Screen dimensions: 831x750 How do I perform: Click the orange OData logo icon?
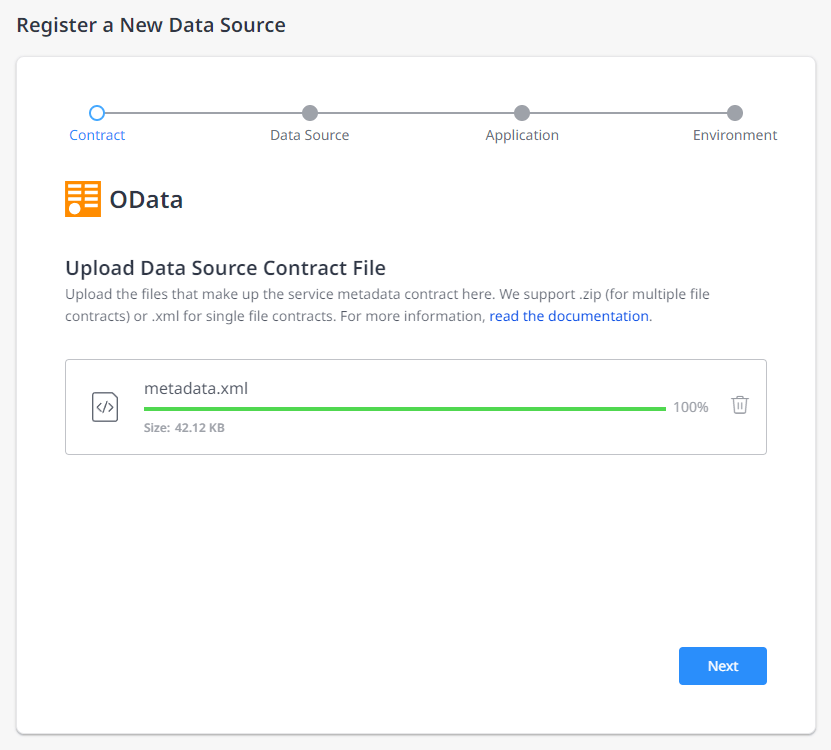tap(83, 199)
